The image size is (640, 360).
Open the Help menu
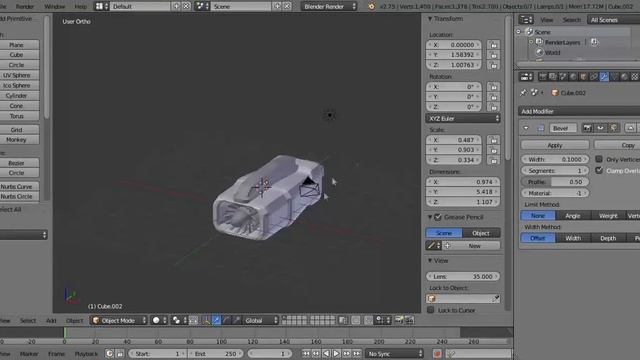(80, 7)
